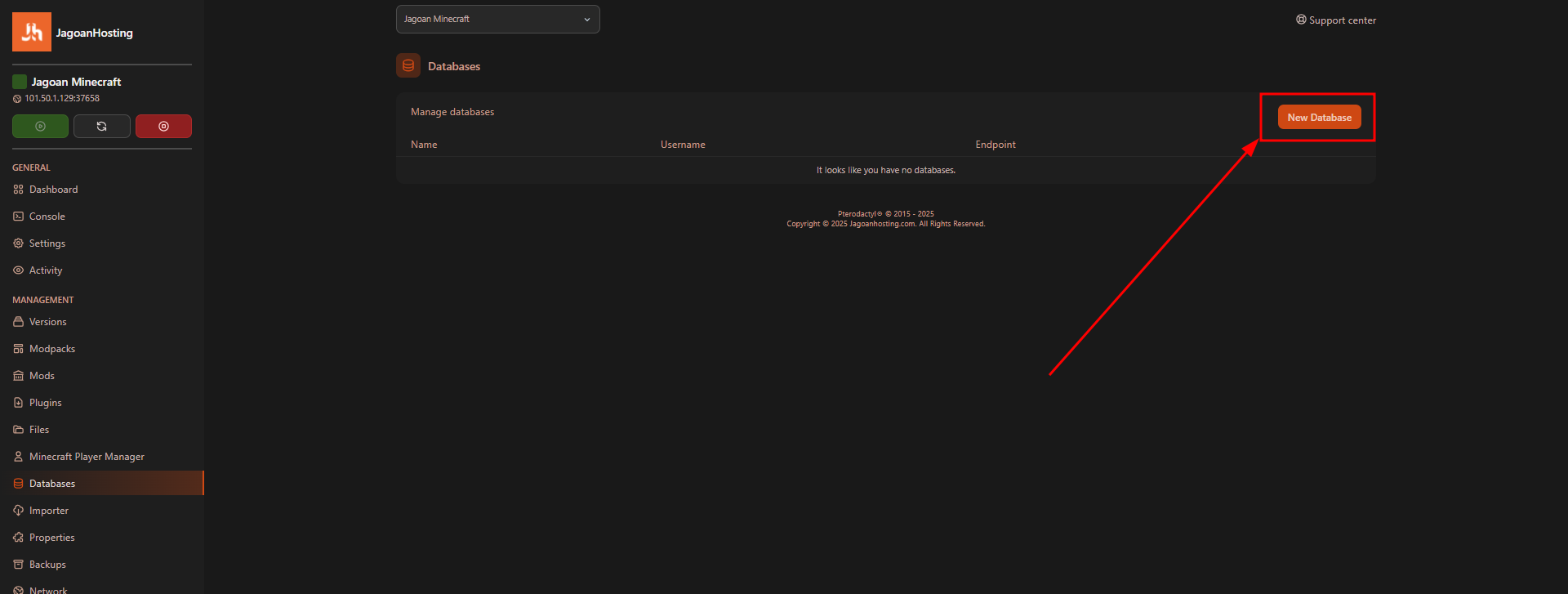Screen dimensions: 1568x594
Task: Open the Network menu item
Action: pos(102,588)
